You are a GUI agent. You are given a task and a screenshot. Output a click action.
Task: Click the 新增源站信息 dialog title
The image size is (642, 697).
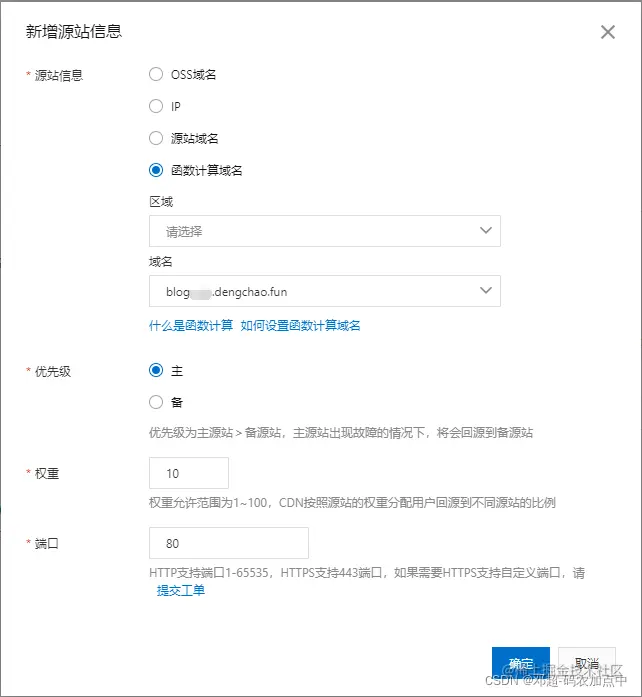click(x=74, y=31)
